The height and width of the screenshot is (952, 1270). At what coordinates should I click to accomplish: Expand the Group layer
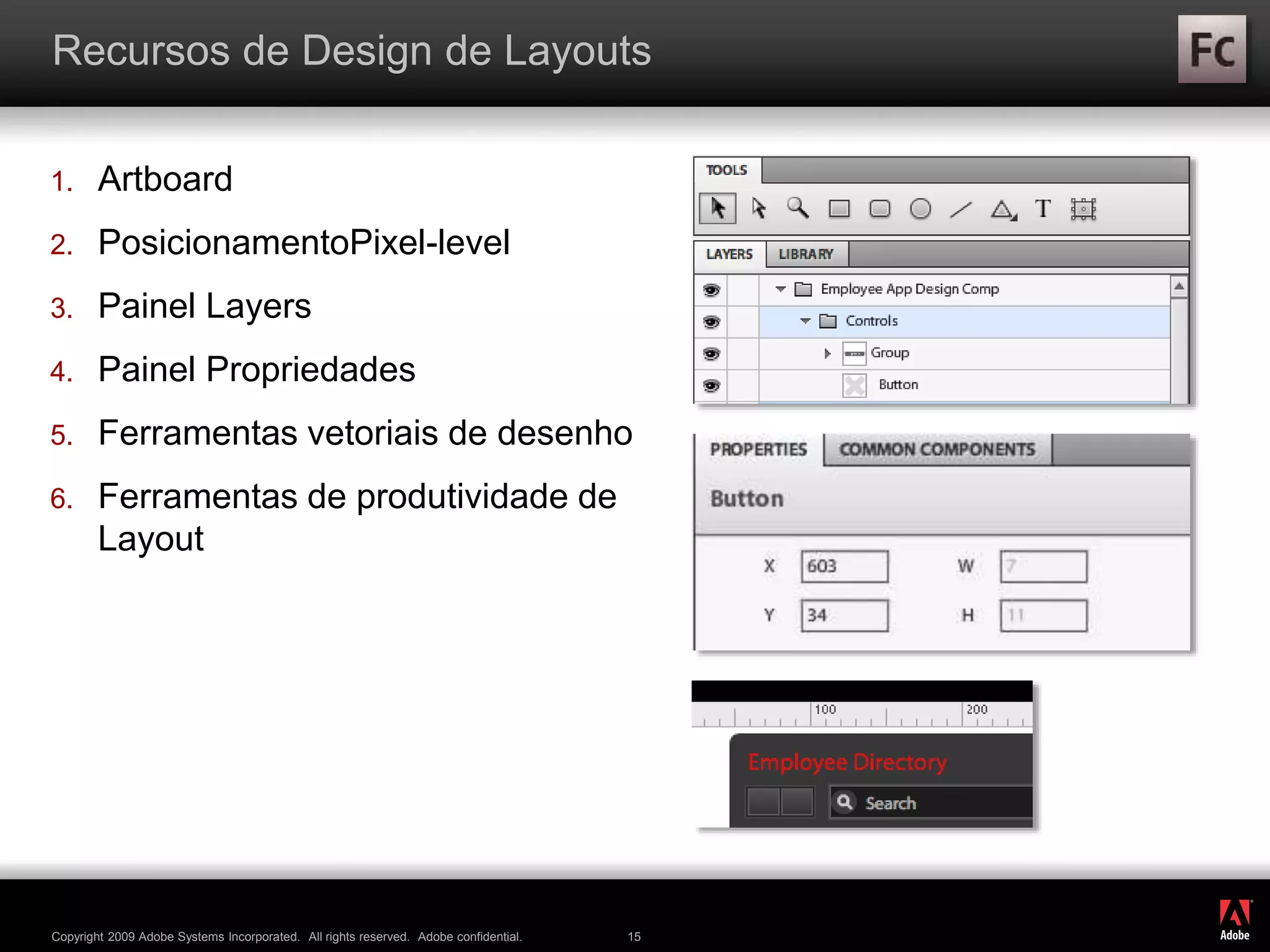pyautogui.click(x=827, y=353)
